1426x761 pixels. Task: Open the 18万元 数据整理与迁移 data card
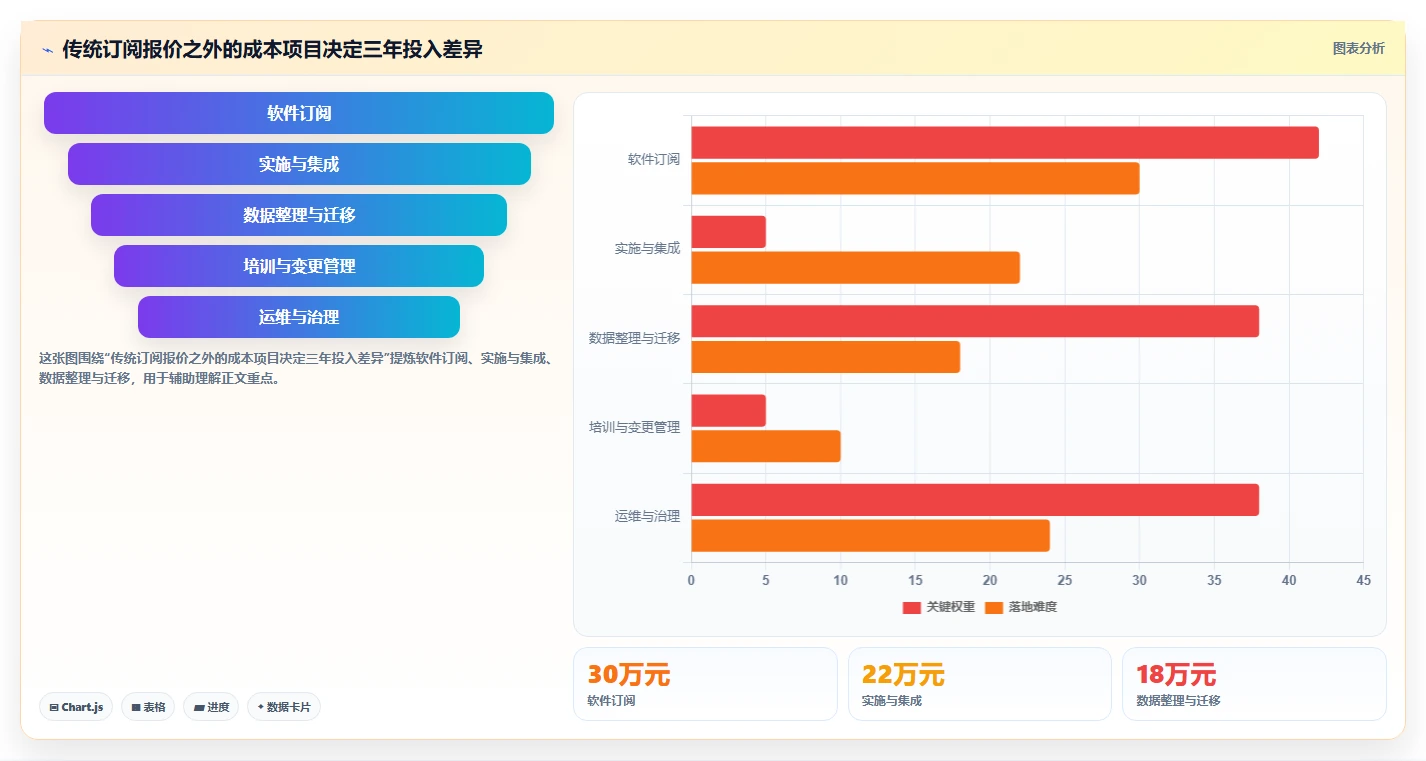[x=1254, y=684]
